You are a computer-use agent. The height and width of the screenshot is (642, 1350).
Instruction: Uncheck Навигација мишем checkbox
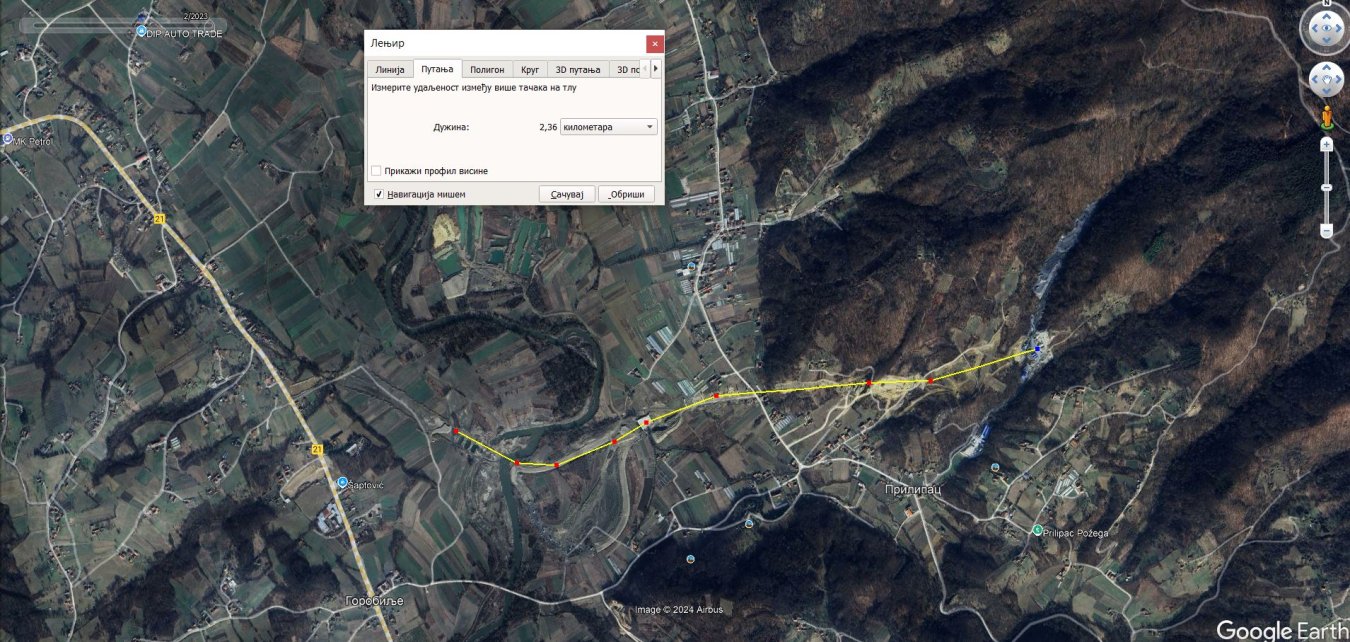(379, 194)
